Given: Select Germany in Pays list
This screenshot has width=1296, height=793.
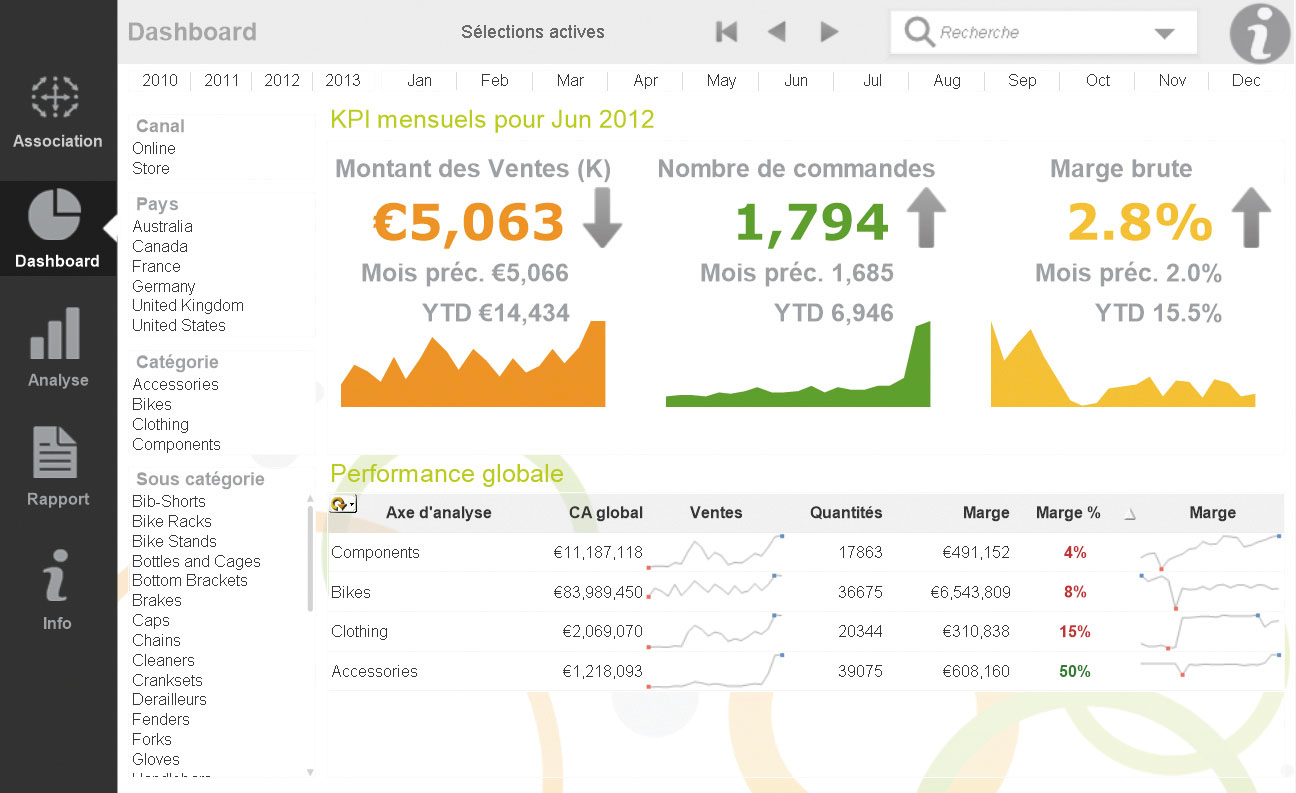Looking at the screenshot, I should coord(164,286).
